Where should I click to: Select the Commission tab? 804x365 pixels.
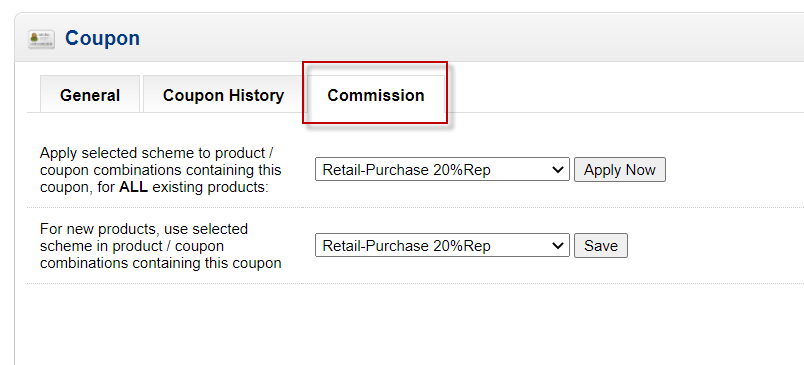tap(375, 95)
